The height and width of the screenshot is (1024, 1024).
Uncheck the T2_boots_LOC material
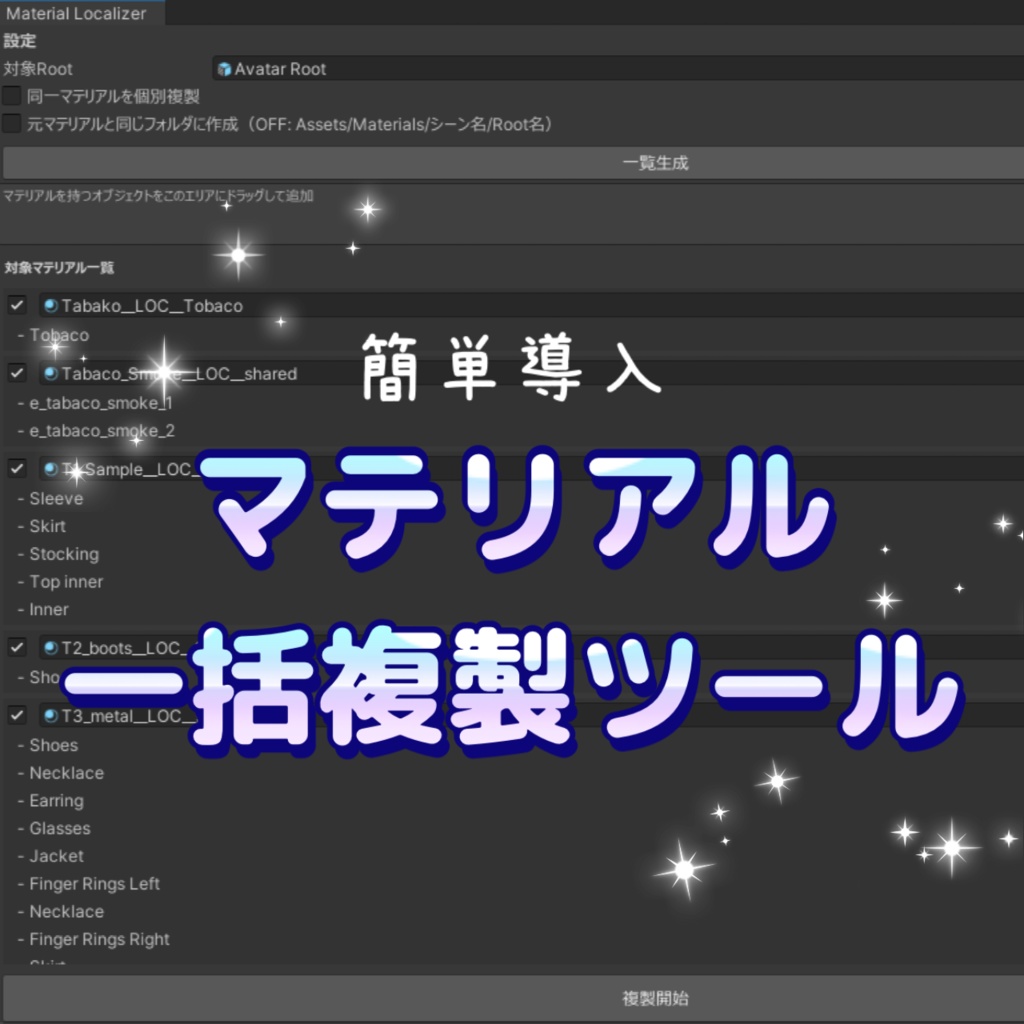15,647
